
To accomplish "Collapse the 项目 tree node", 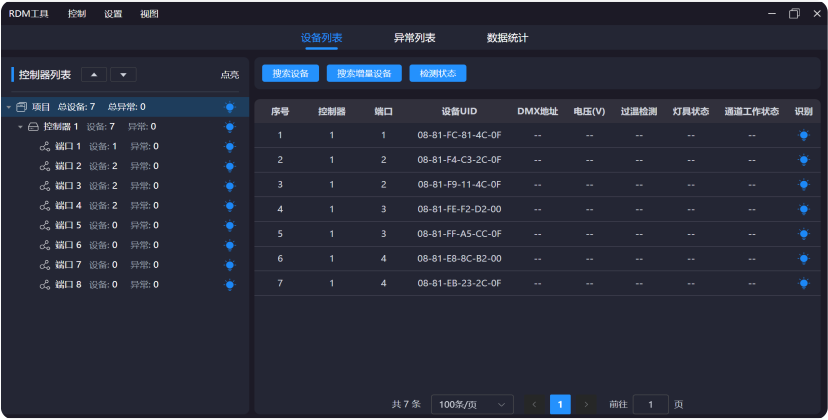I will pos(8,107).
